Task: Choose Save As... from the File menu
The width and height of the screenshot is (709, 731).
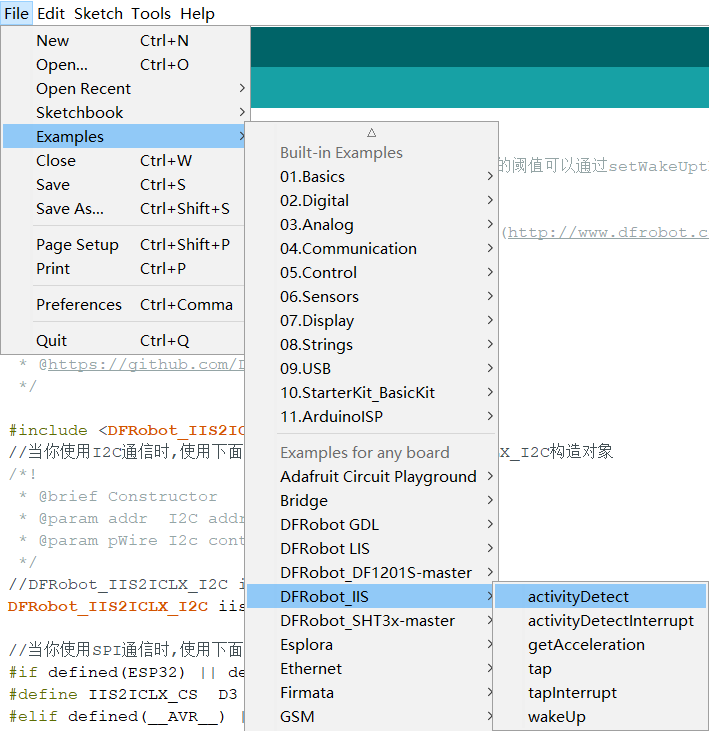Action: [124, 208]
